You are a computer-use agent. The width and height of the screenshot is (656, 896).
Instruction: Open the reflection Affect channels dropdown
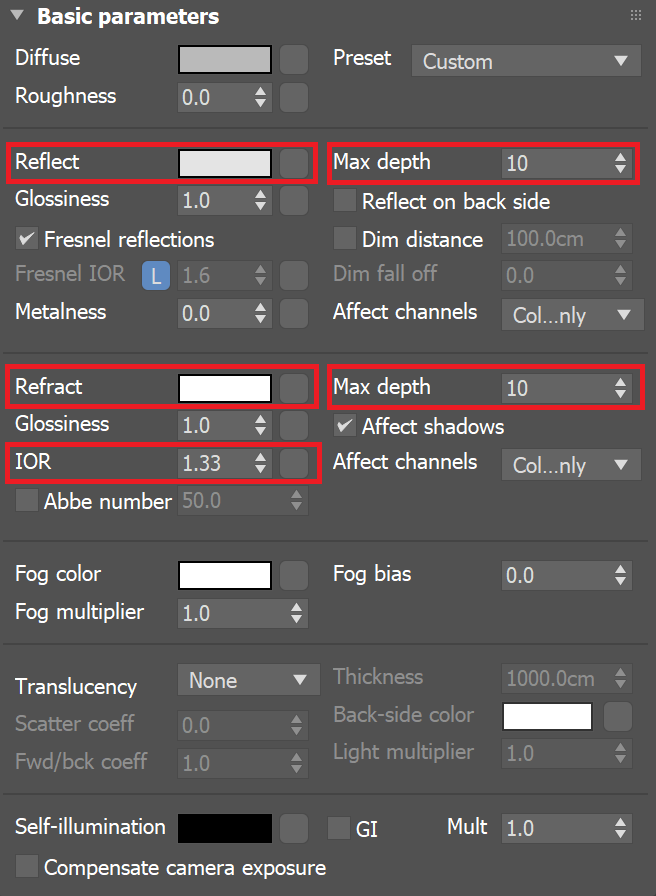point(572,315)
